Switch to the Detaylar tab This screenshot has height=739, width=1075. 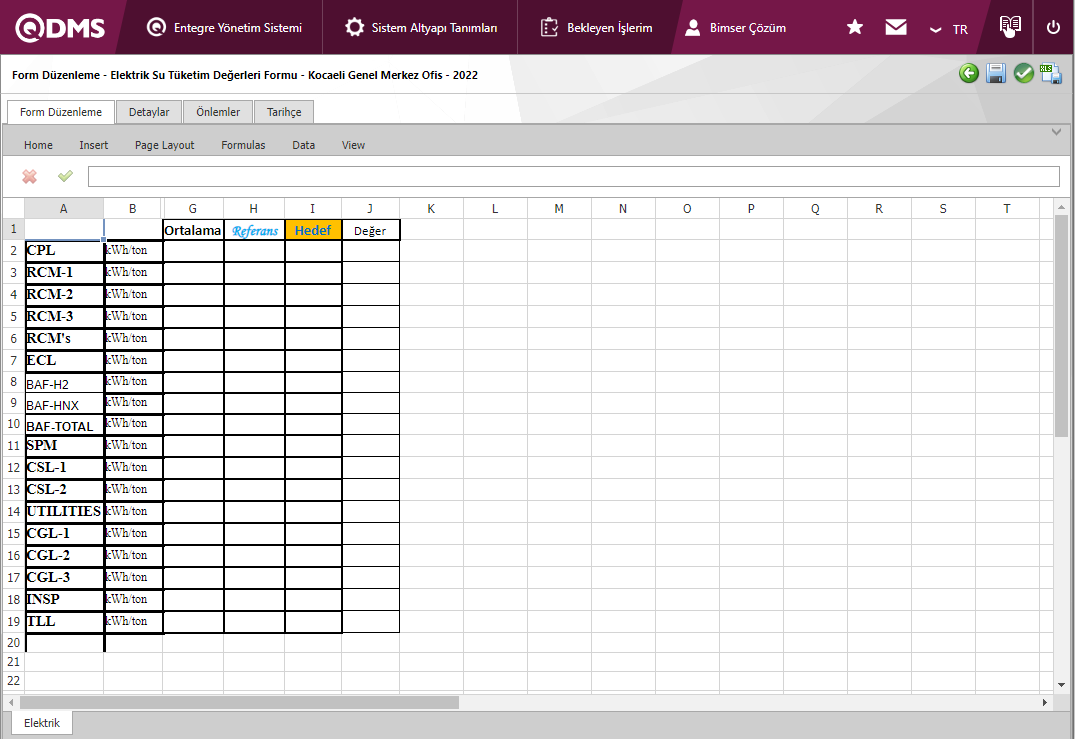[x=149, y=112]
